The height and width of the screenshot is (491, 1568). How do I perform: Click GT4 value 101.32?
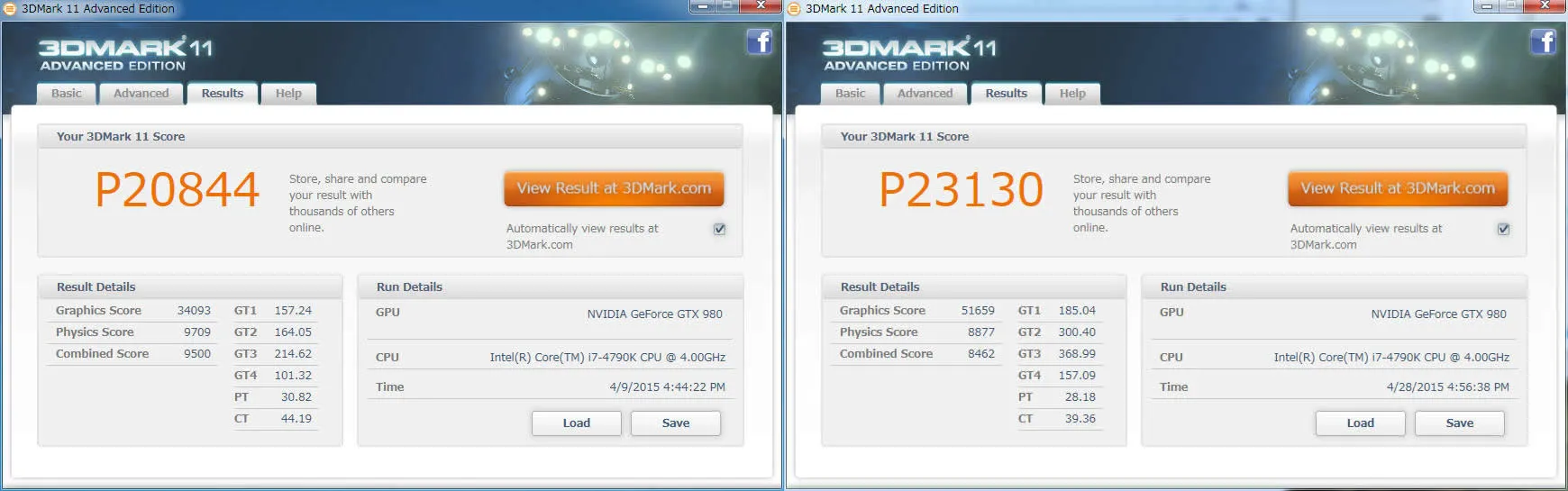point(293,376)
